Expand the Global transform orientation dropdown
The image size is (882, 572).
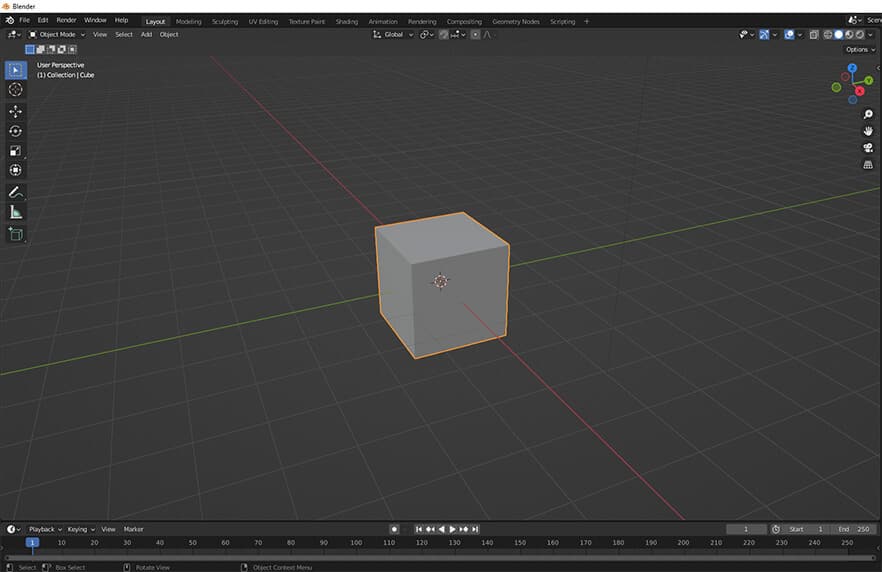coord(393,34)
